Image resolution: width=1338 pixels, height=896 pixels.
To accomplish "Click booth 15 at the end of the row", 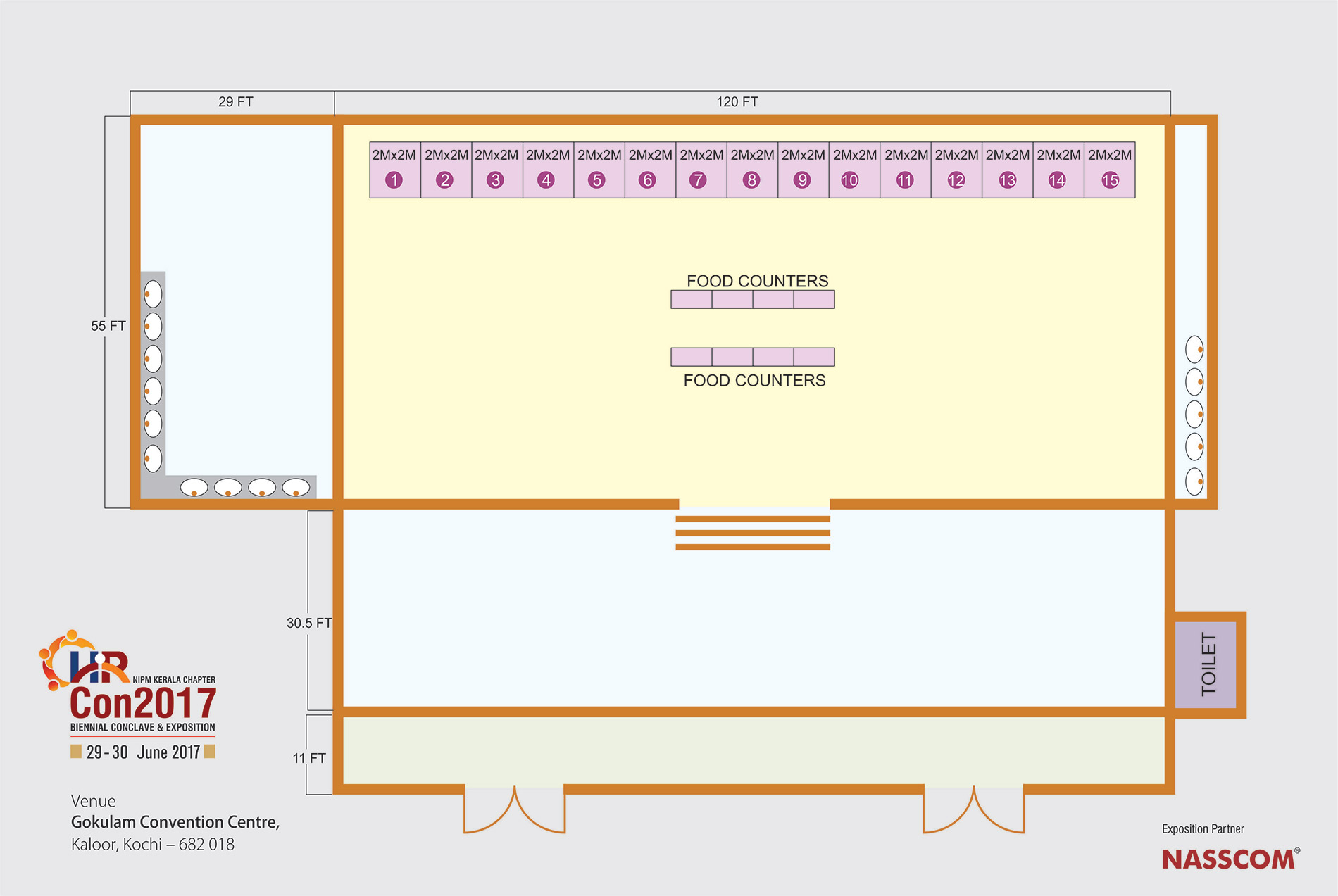I will (1110, 180).
